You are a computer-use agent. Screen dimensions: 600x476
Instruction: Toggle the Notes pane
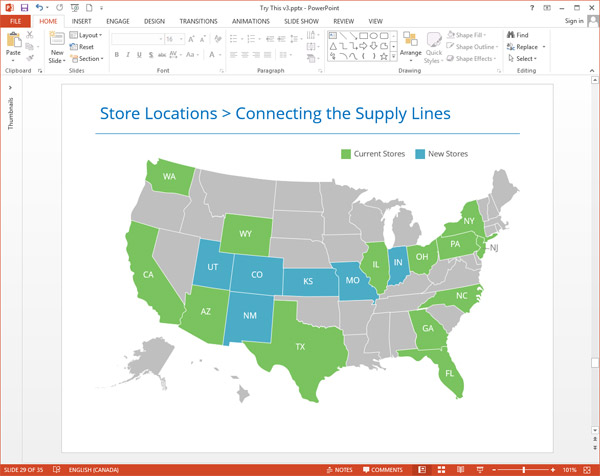[x=338, y=469]
